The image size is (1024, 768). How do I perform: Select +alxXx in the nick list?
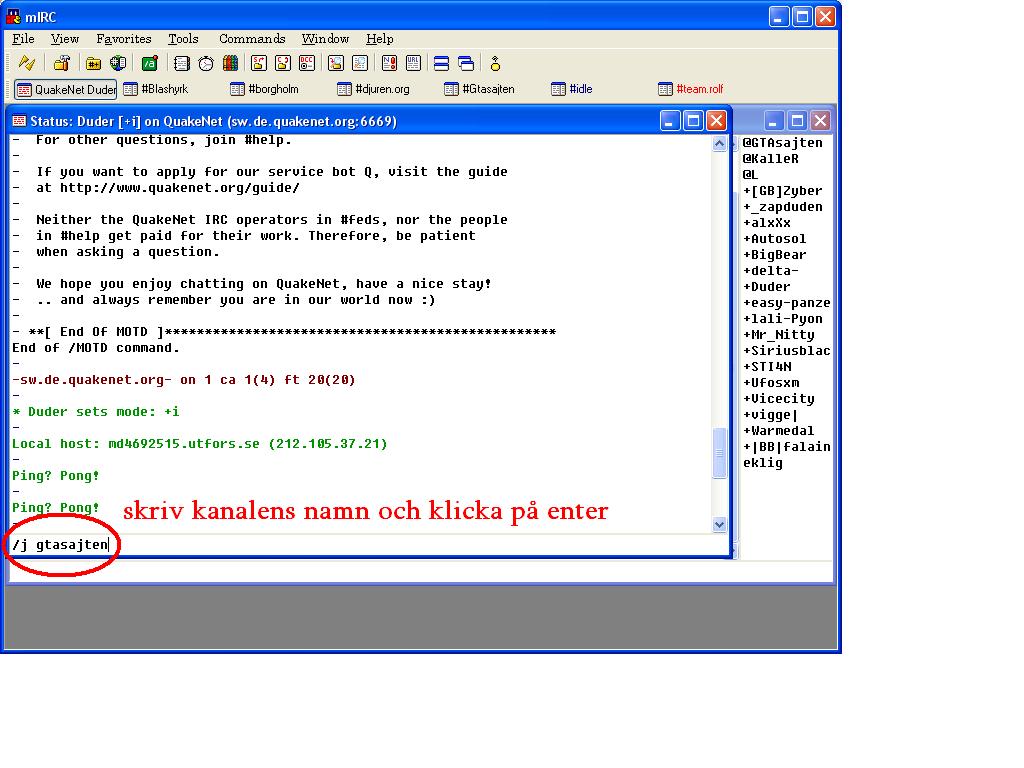coord(767,223)
